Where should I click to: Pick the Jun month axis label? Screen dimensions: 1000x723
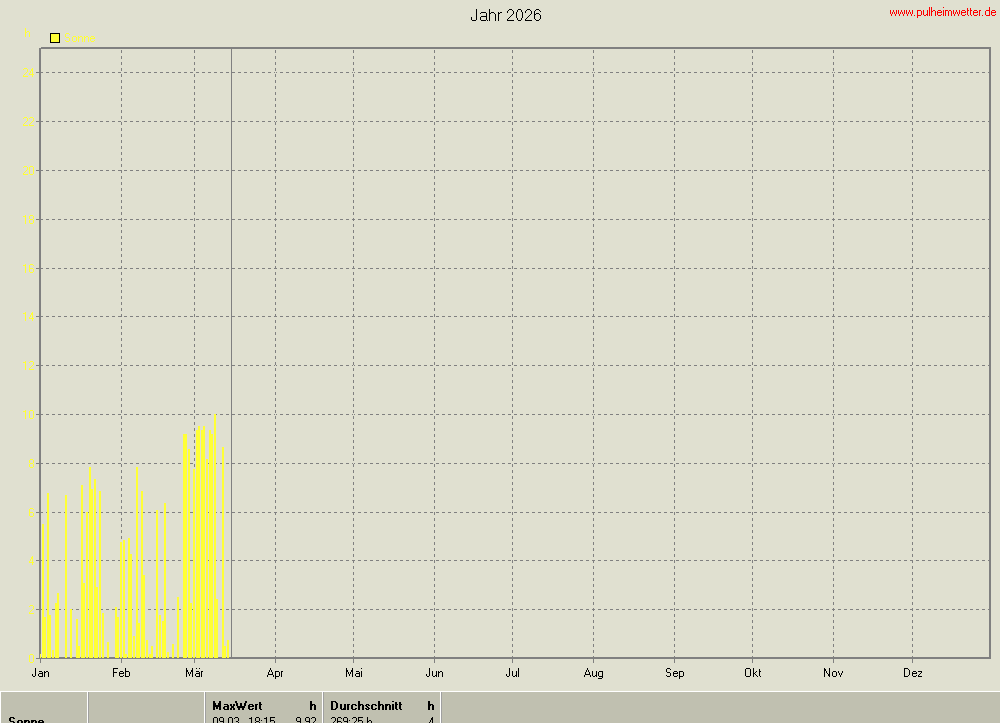(434, 673)
